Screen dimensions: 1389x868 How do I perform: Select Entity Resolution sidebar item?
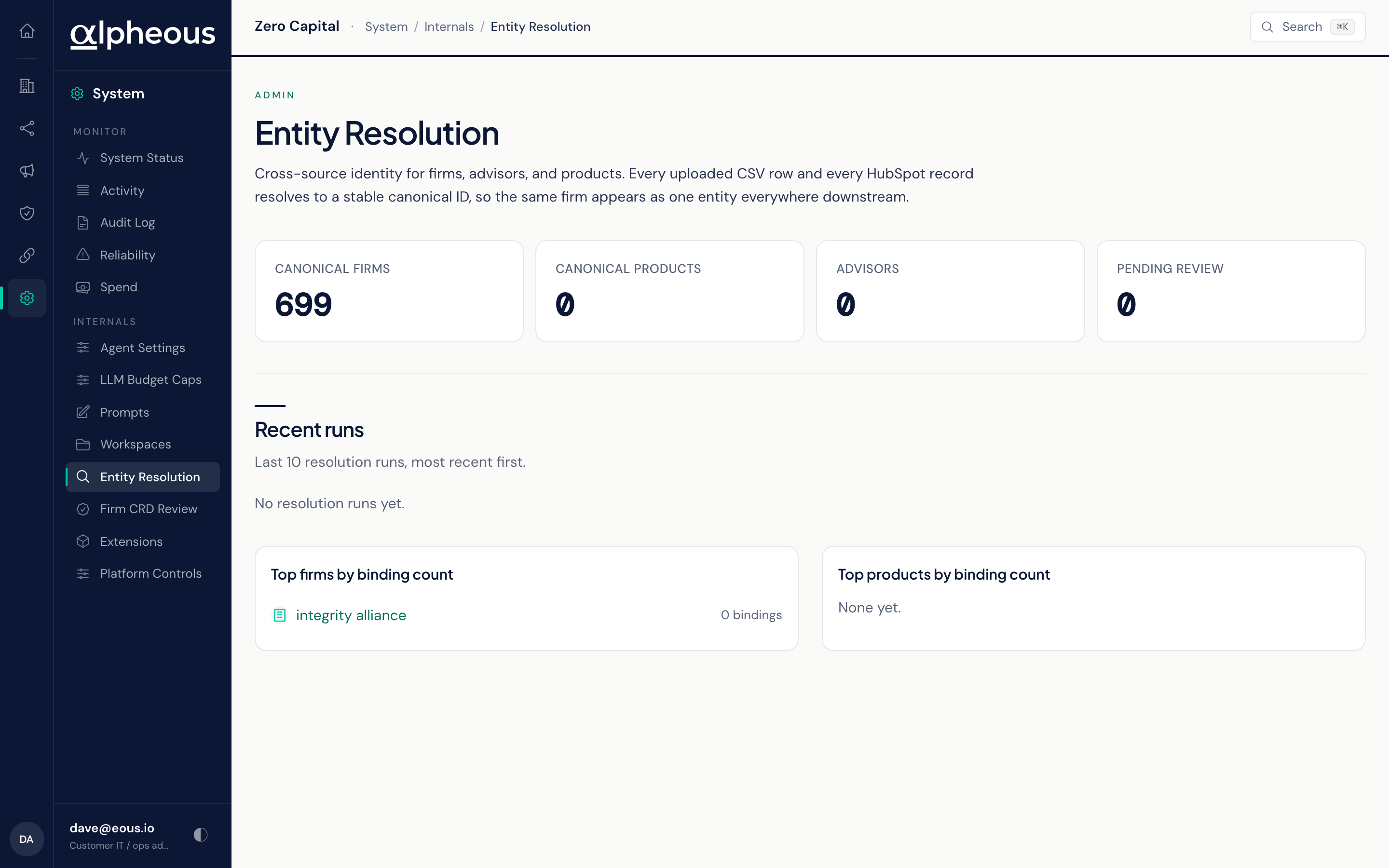(x=142, y=477)
